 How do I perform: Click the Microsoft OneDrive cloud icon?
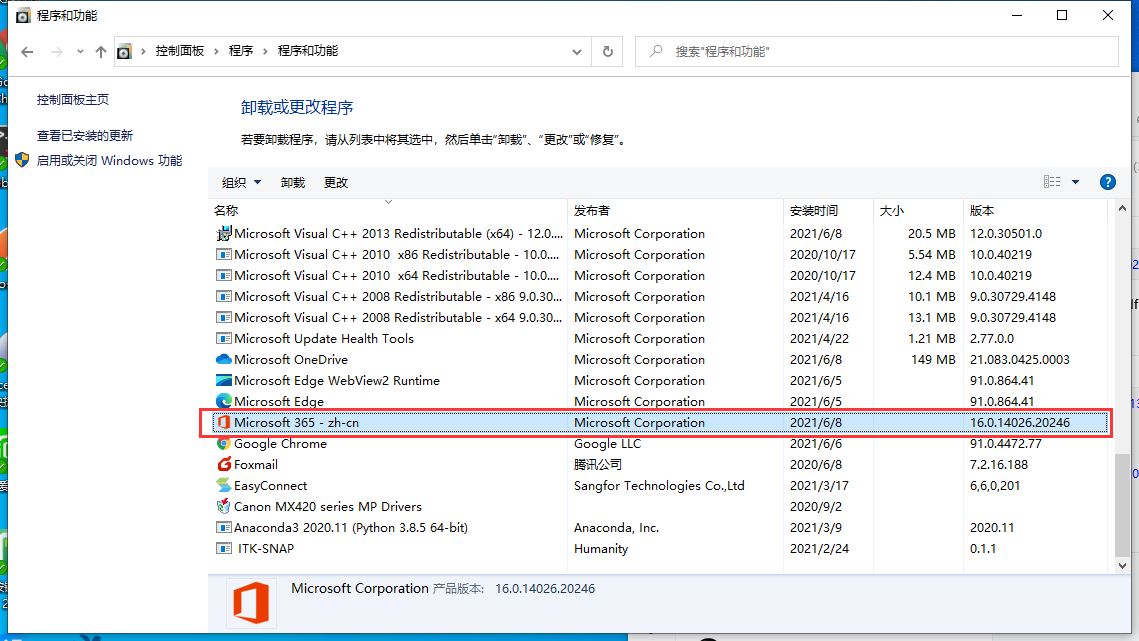point(224,359)
